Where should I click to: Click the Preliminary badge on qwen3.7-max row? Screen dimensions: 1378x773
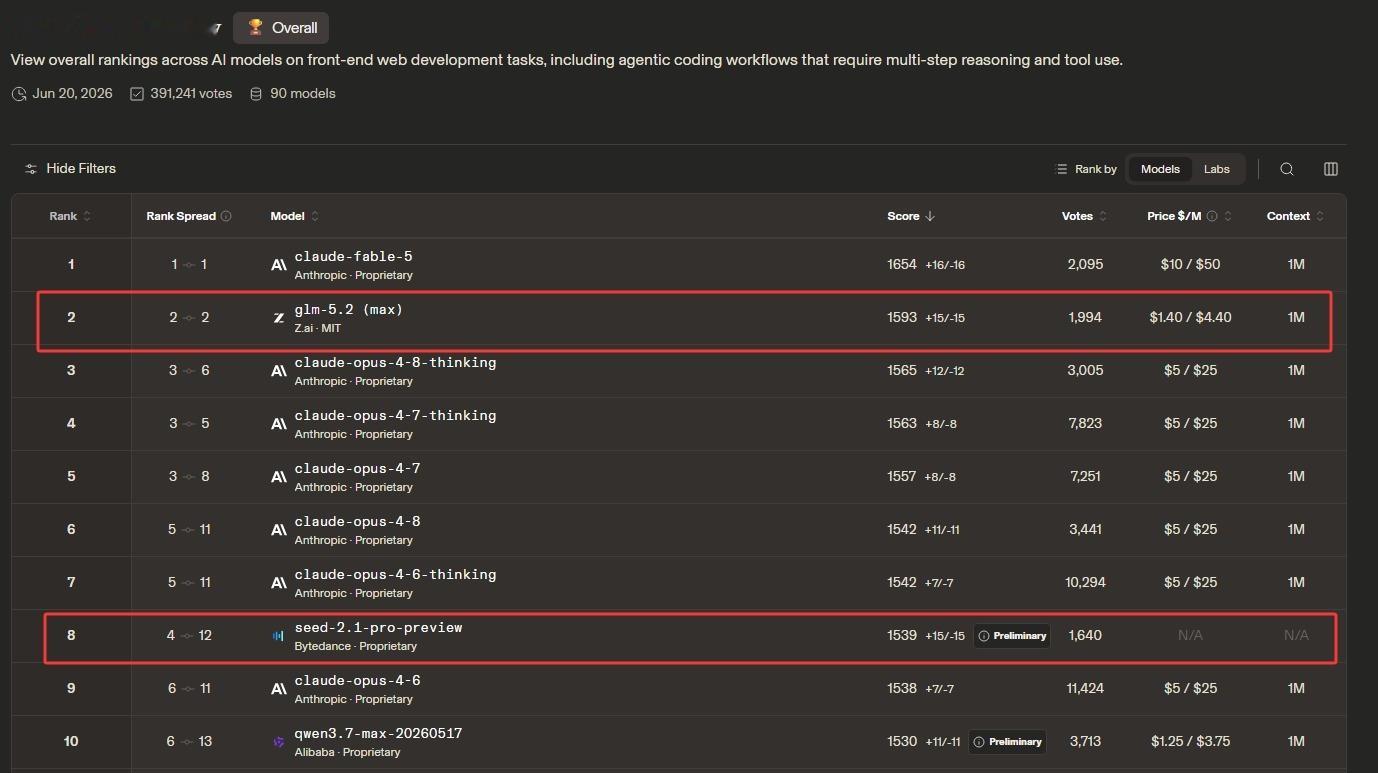point(1007,742)
